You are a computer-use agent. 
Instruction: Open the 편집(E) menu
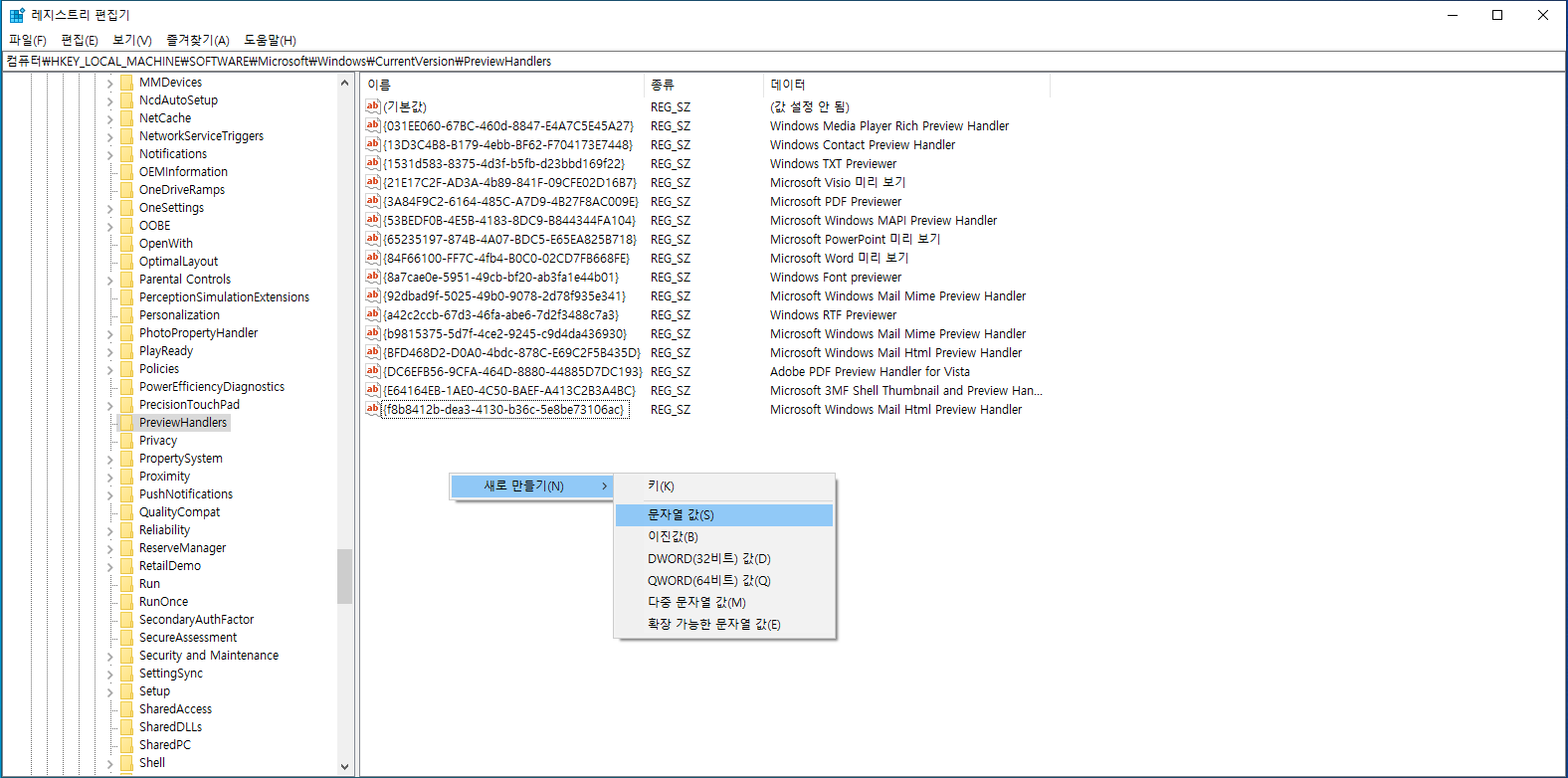click(80, 40)
